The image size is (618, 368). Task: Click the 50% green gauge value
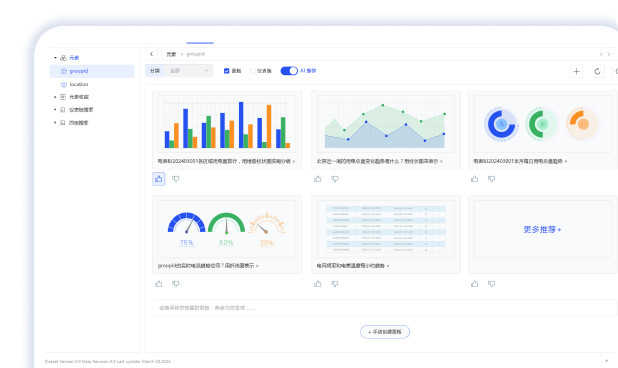(226, 243)
